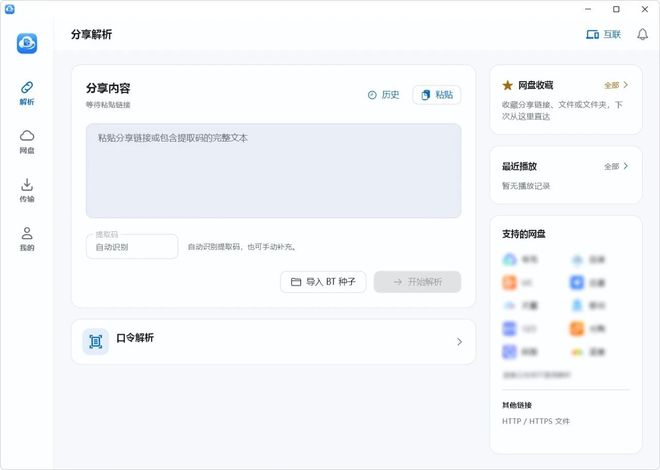Click the 开始解析 button
This screenshot has width=660, height=470.
click(418, 281)
